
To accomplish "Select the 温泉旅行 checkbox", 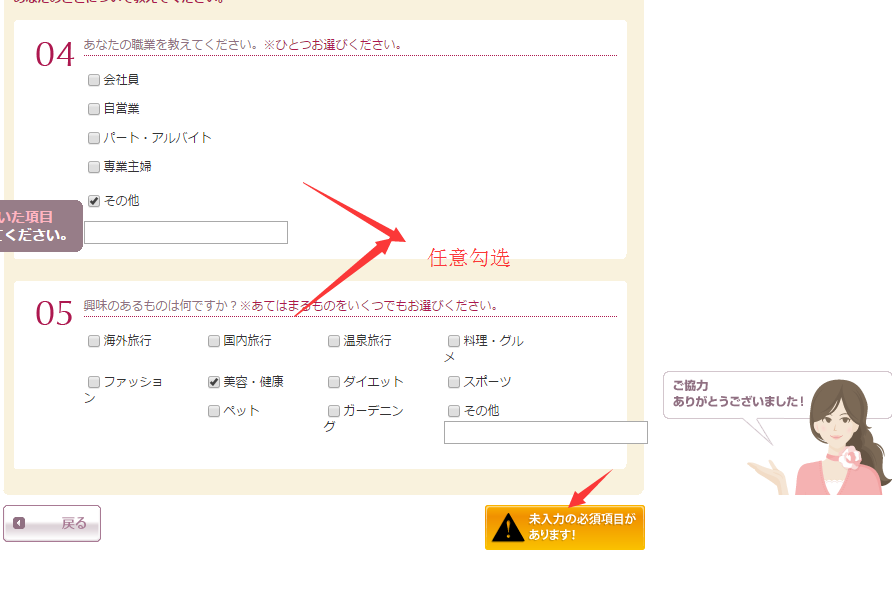I will point(334,341).
